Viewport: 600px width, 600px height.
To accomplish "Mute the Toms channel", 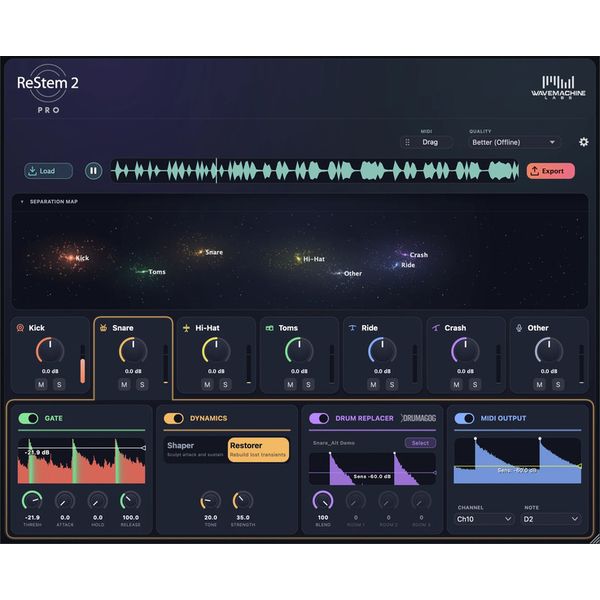I will pyautogui.click(x=290, y=385).
